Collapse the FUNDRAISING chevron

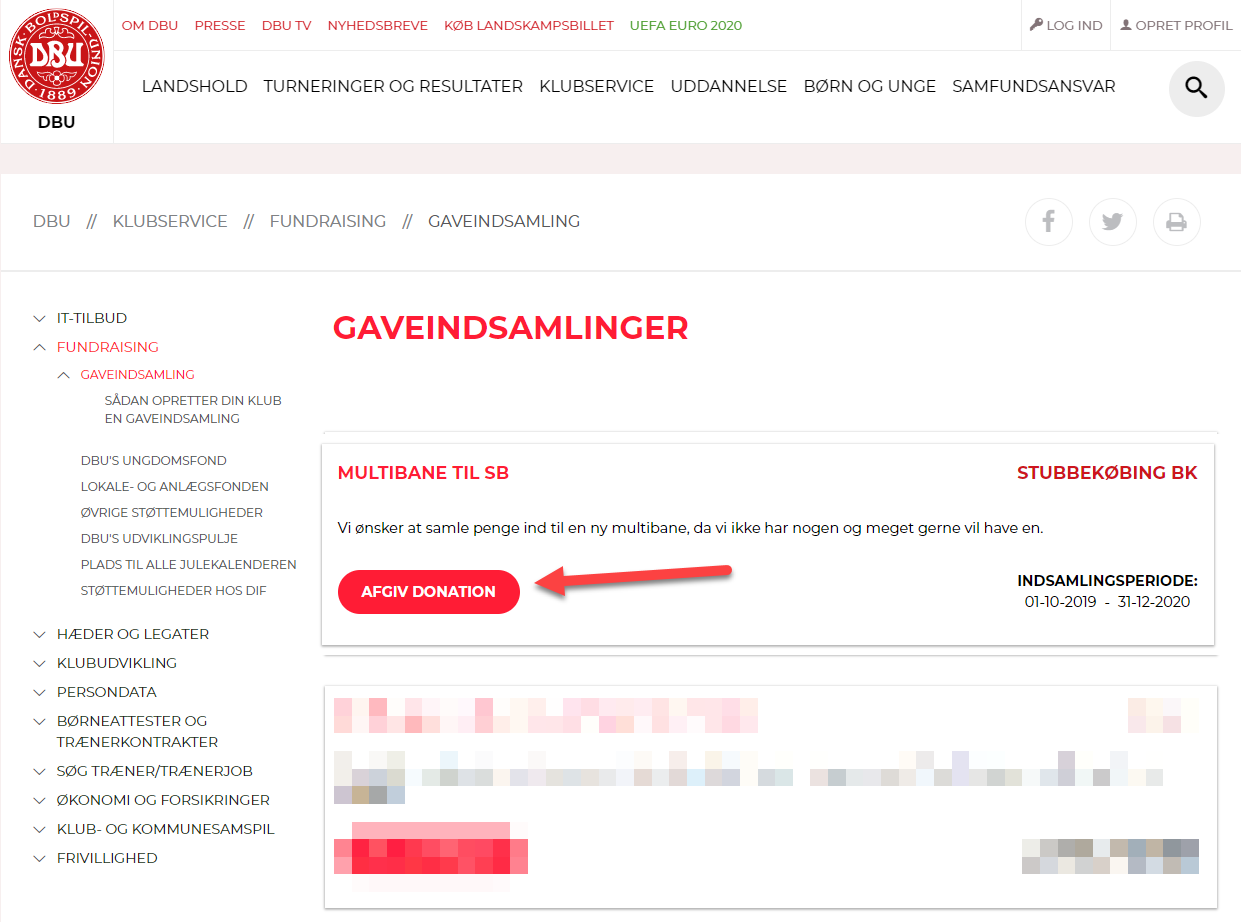tap(39, 347)
